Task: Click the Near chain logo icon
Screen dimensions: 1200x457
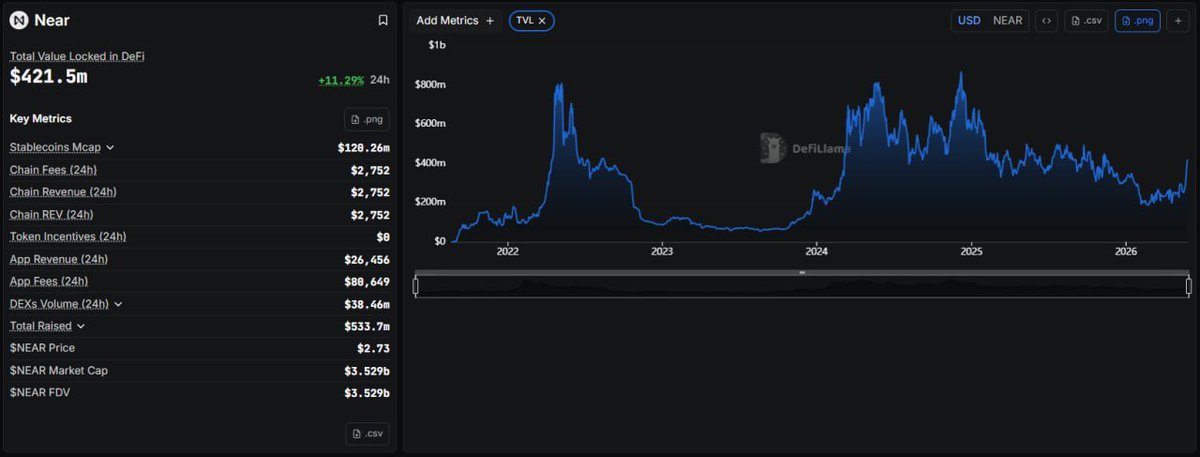Action: [x=19, y=20]
